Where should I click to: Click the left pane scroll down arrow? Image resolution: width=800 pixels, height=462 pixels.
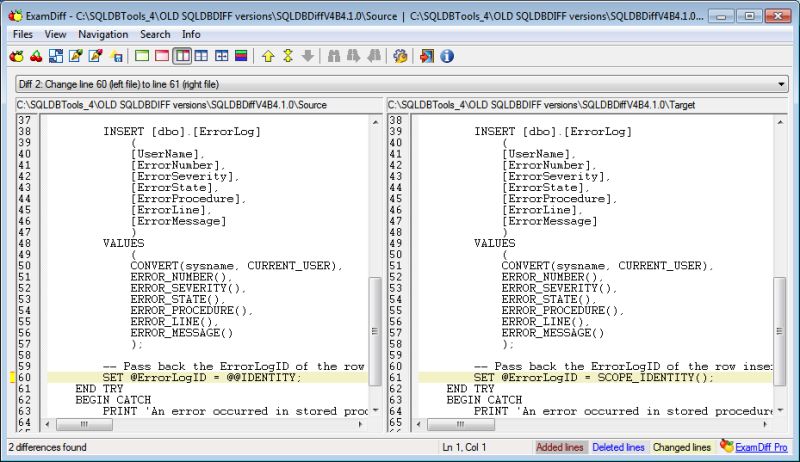point(376,410)
